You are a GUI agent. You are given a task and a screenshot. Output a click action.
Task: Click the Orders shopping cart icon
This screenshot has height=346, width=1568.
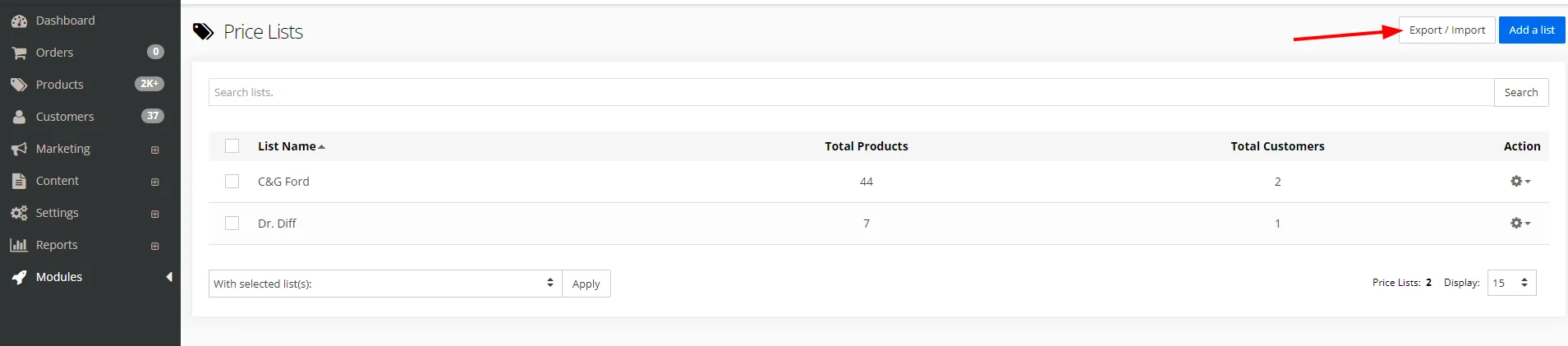click(x=19, y=53)
